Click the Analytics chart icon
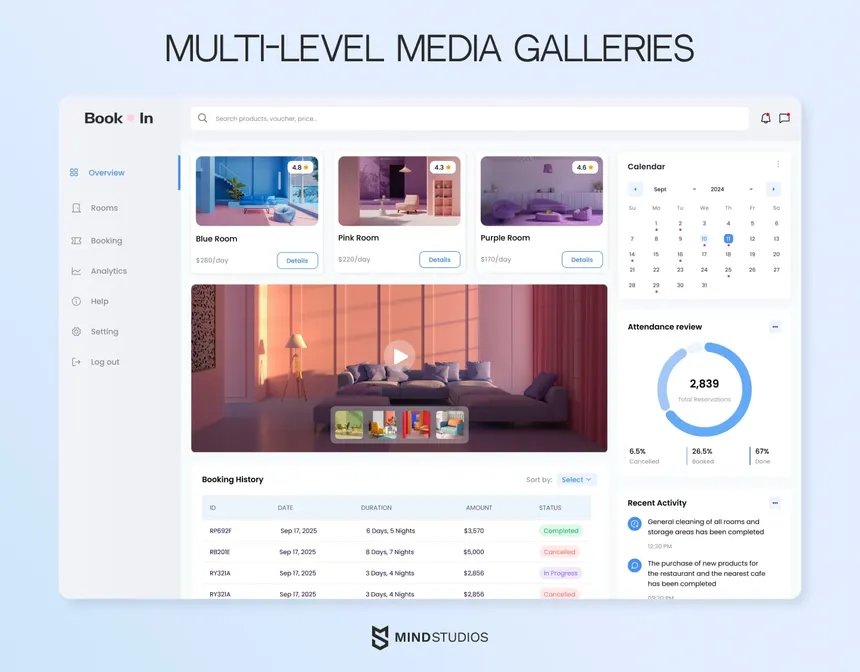The height and width of the screenshot is (672, 860). point(76,271)
